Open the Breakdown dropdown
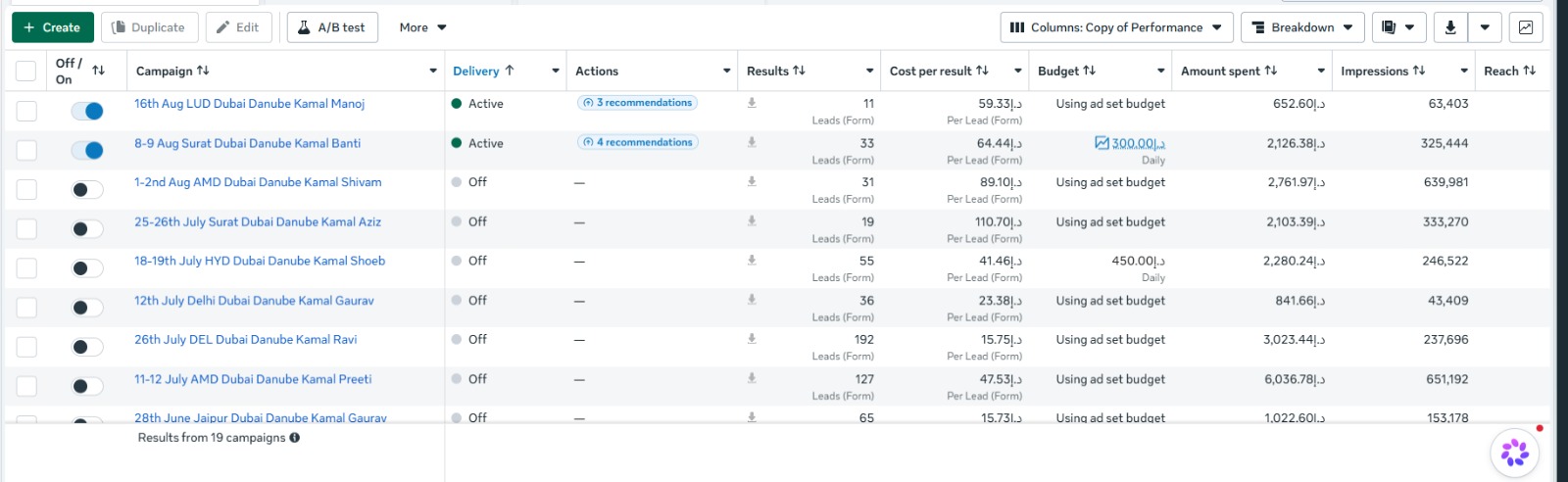The height and width of the screenshot is (482, 1568). pyautogui.click(x=1302, y=27)
